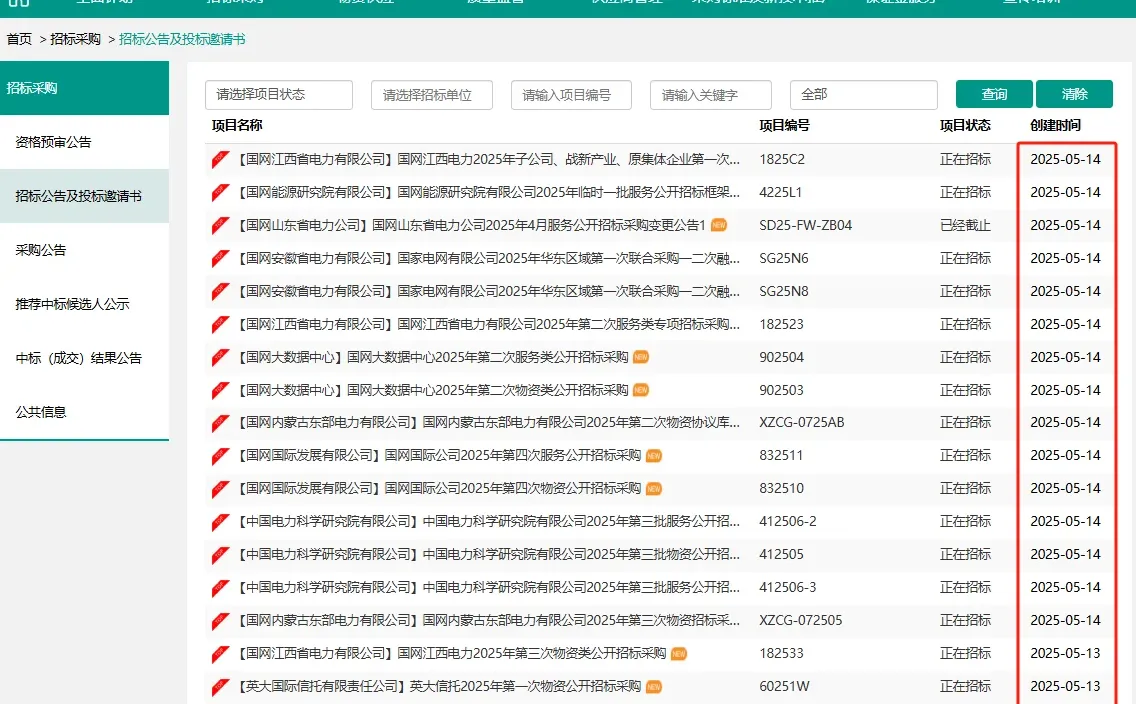Open the 请选择招标单位 dropdown
The image size is (1136, 704).
pyautogui.click(x=432, y=95)
